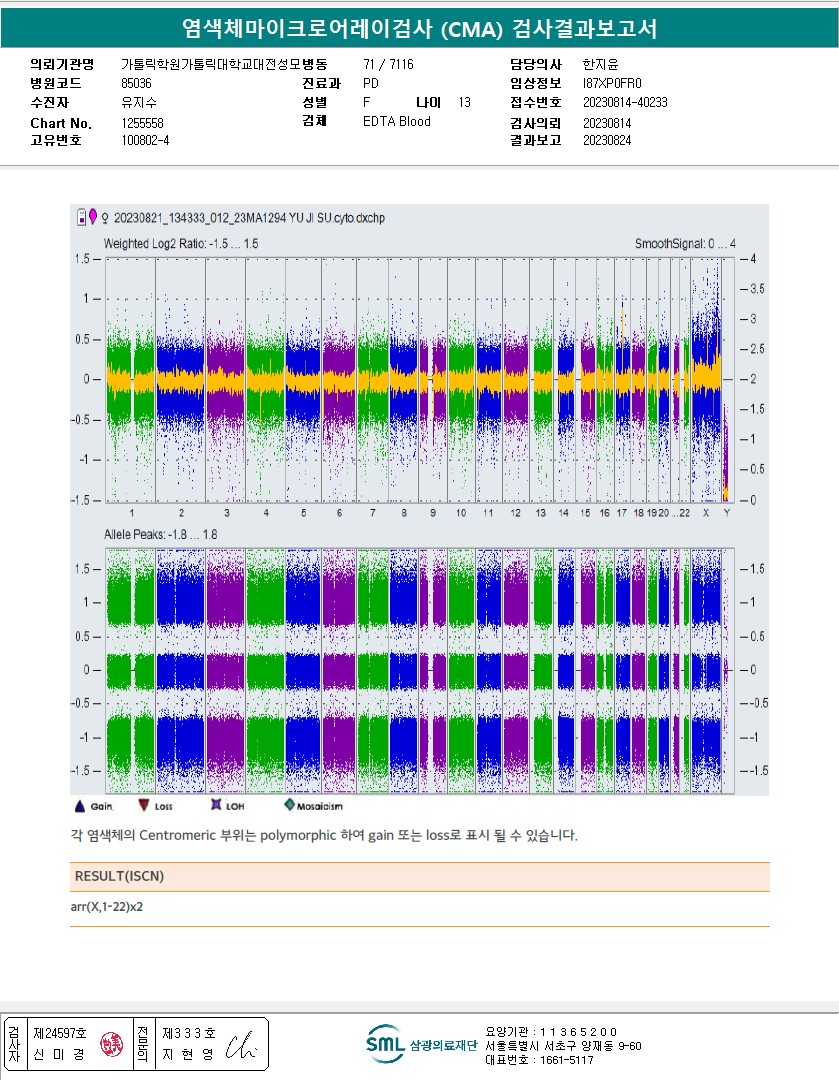The width and height of the screenshot is (839, 1081).
Task: Click the Chart No. value 1255558
Action: click(x=142, y=122)
